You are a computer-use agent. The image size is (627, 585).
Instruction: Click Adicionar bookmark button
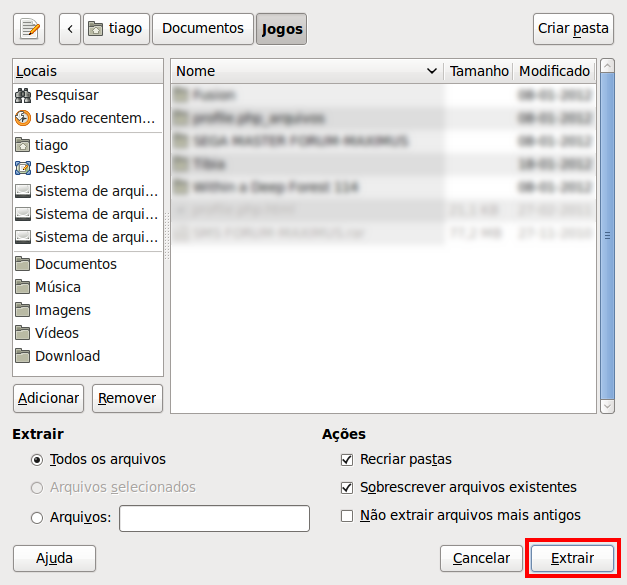[x=48, y=398]
